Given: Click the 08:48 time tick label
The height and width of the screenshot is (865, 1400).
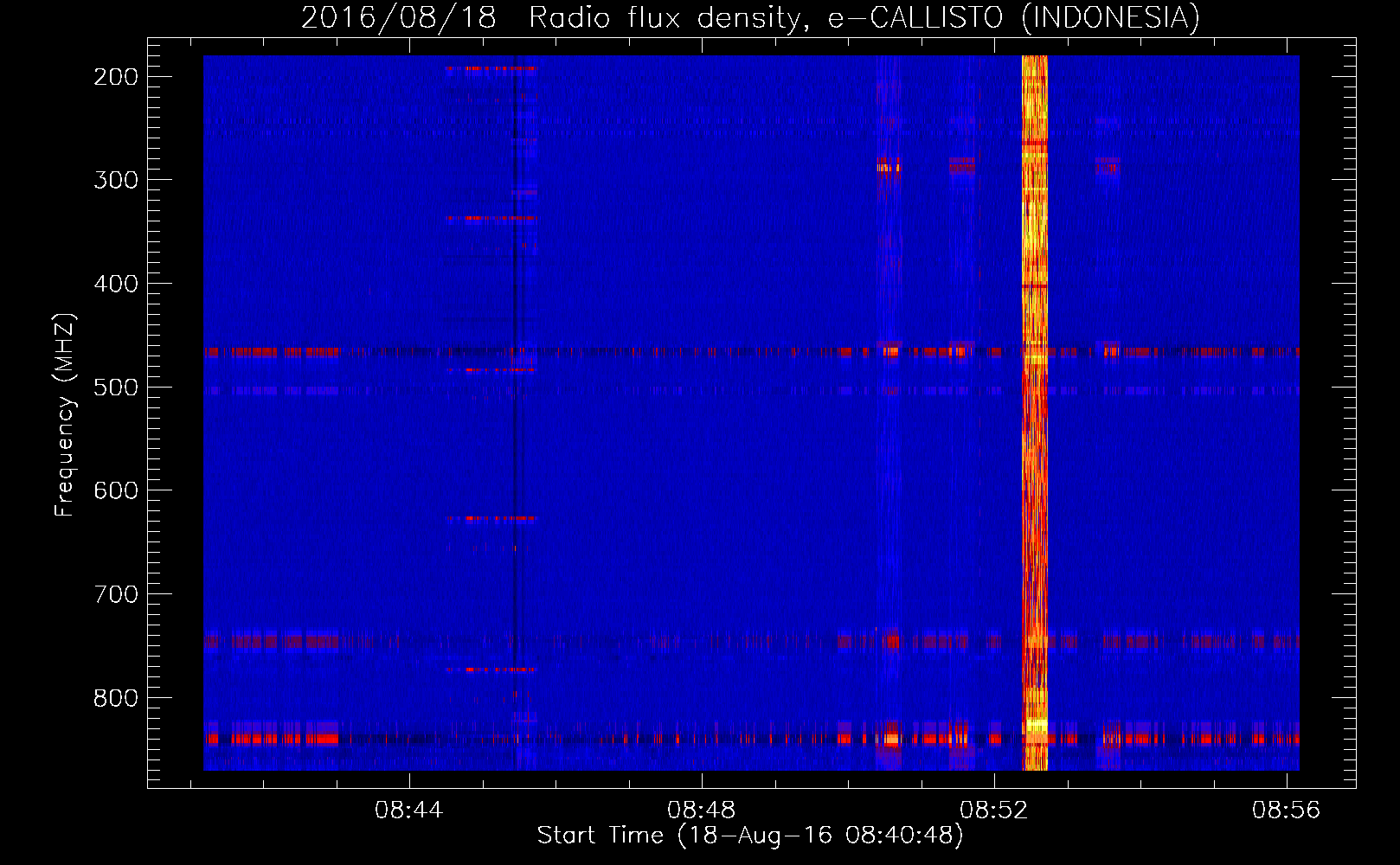Looking at the screenshot, I should pos(701,811).
